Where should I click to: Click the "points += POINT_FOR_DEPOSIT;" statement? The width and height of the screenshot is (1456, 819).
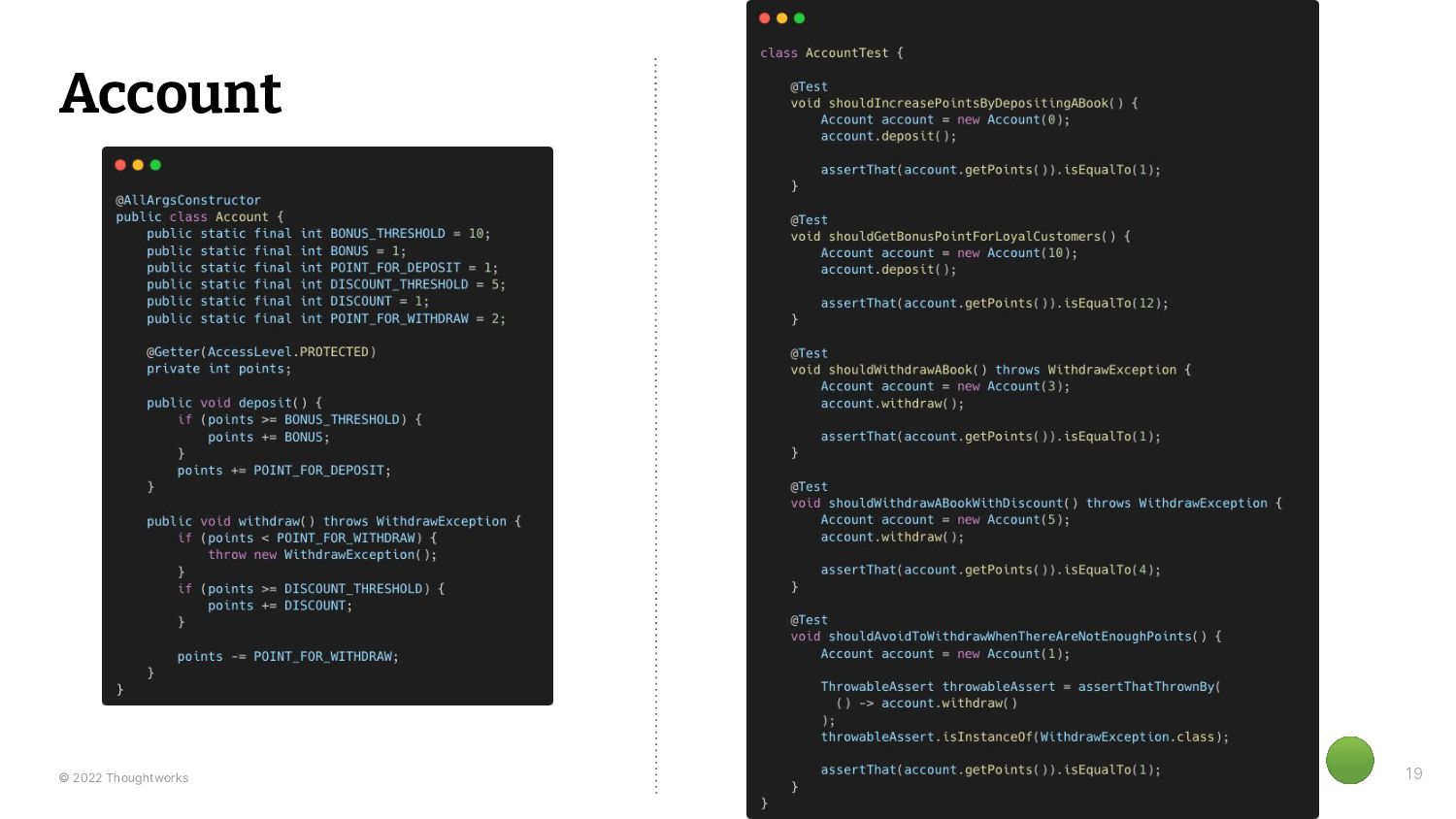click(x=284, y=471)
